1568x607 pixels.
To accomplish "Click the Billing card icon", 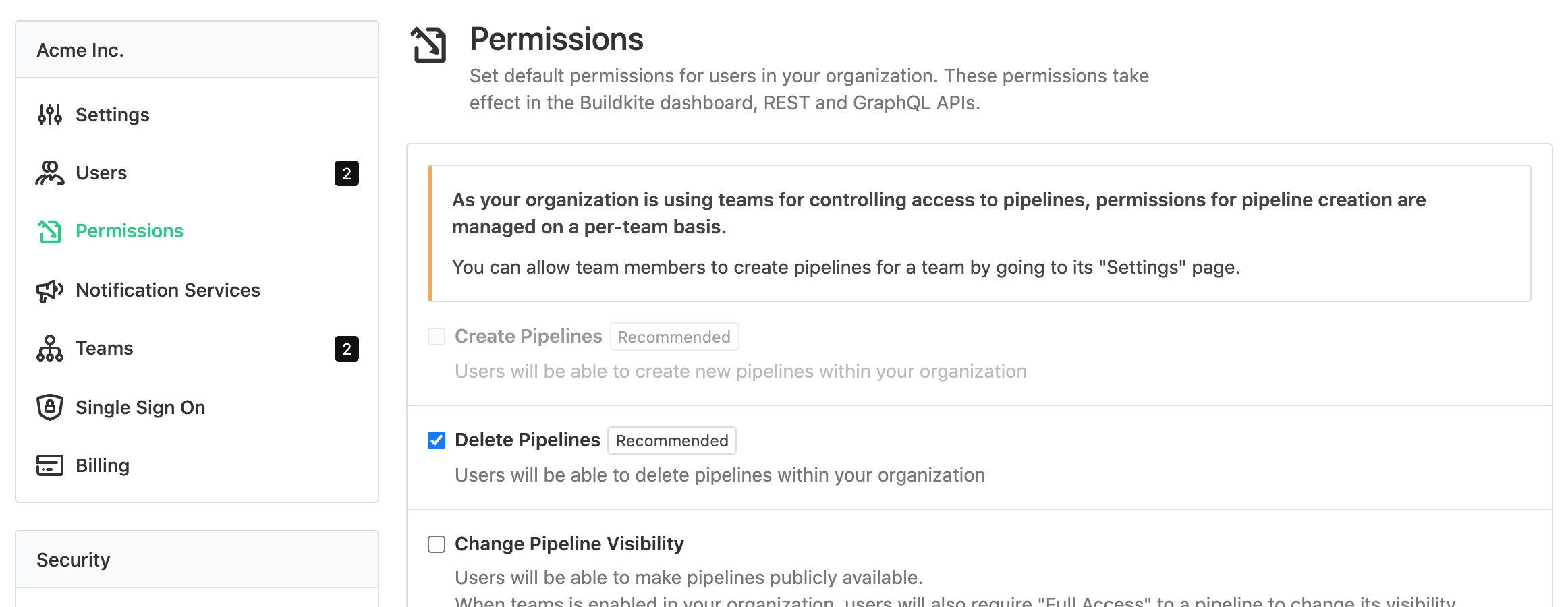I will [50, 465].
